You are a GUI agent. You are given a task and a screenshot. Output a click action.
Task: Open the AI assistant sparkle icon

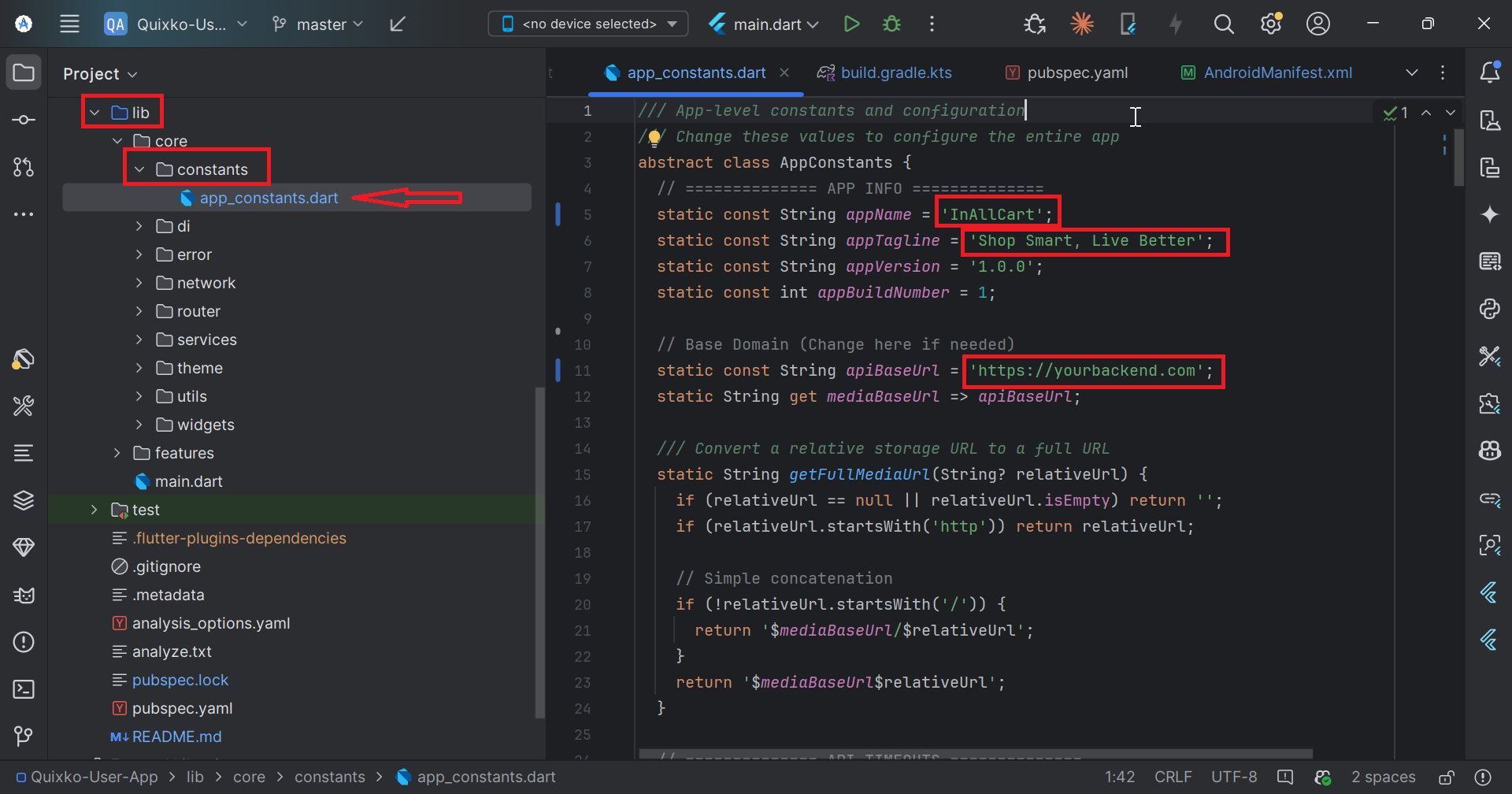(x=1489, y=214)
